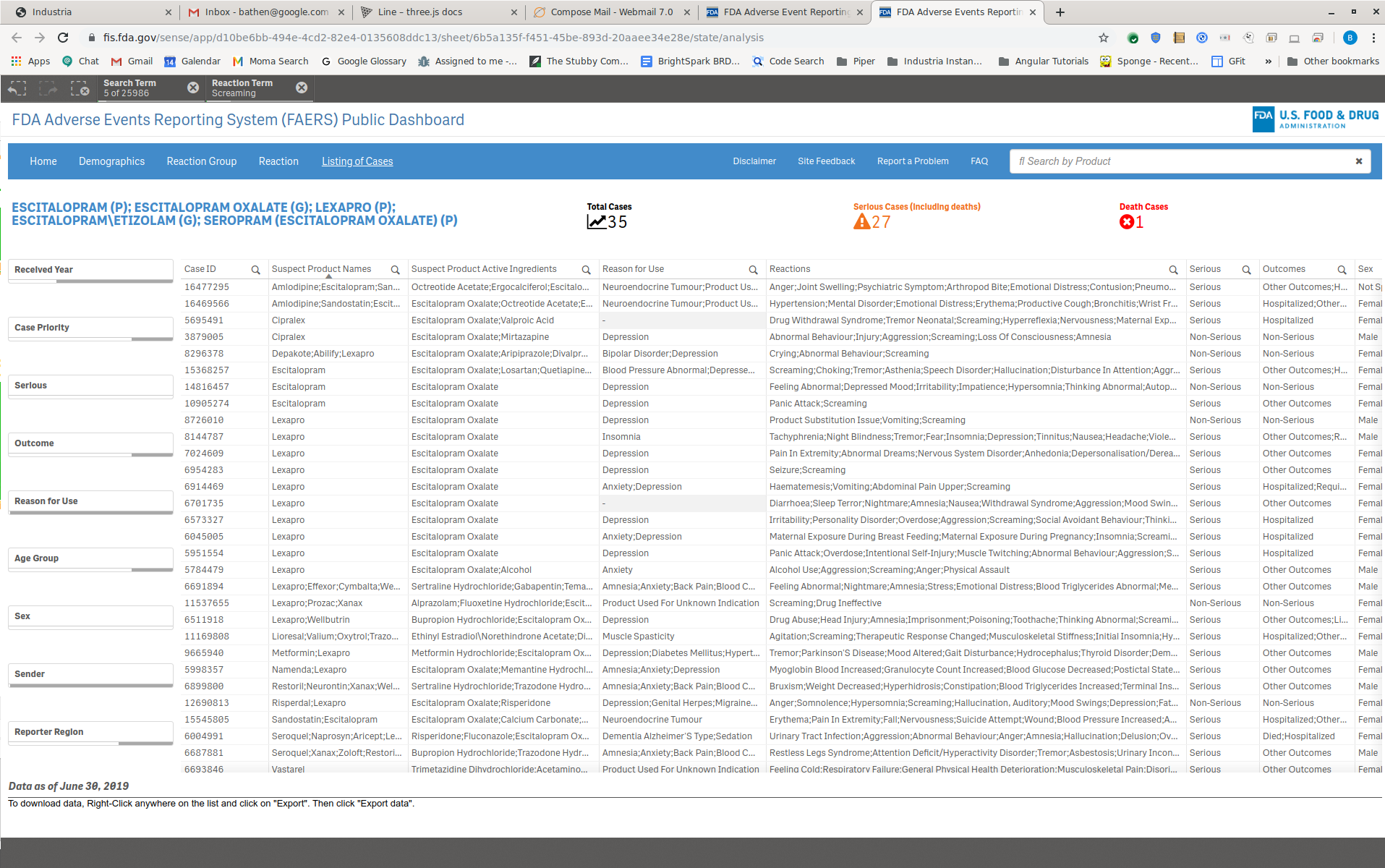Open the Reporter Region filter list
Screen dimensions: 1385x868
90,732
